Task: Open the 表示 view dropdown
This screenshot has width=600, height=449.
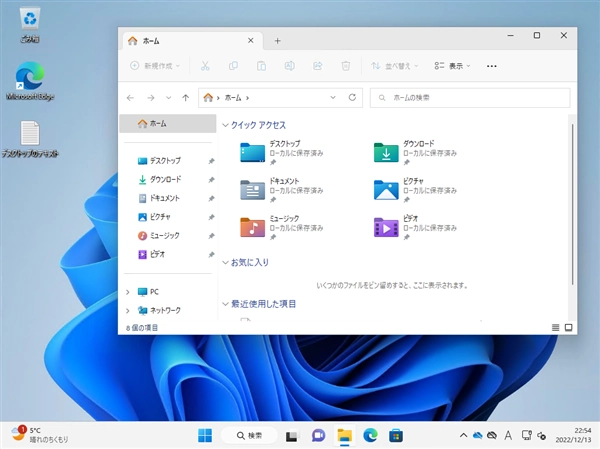Action: (x=452, y=66)
